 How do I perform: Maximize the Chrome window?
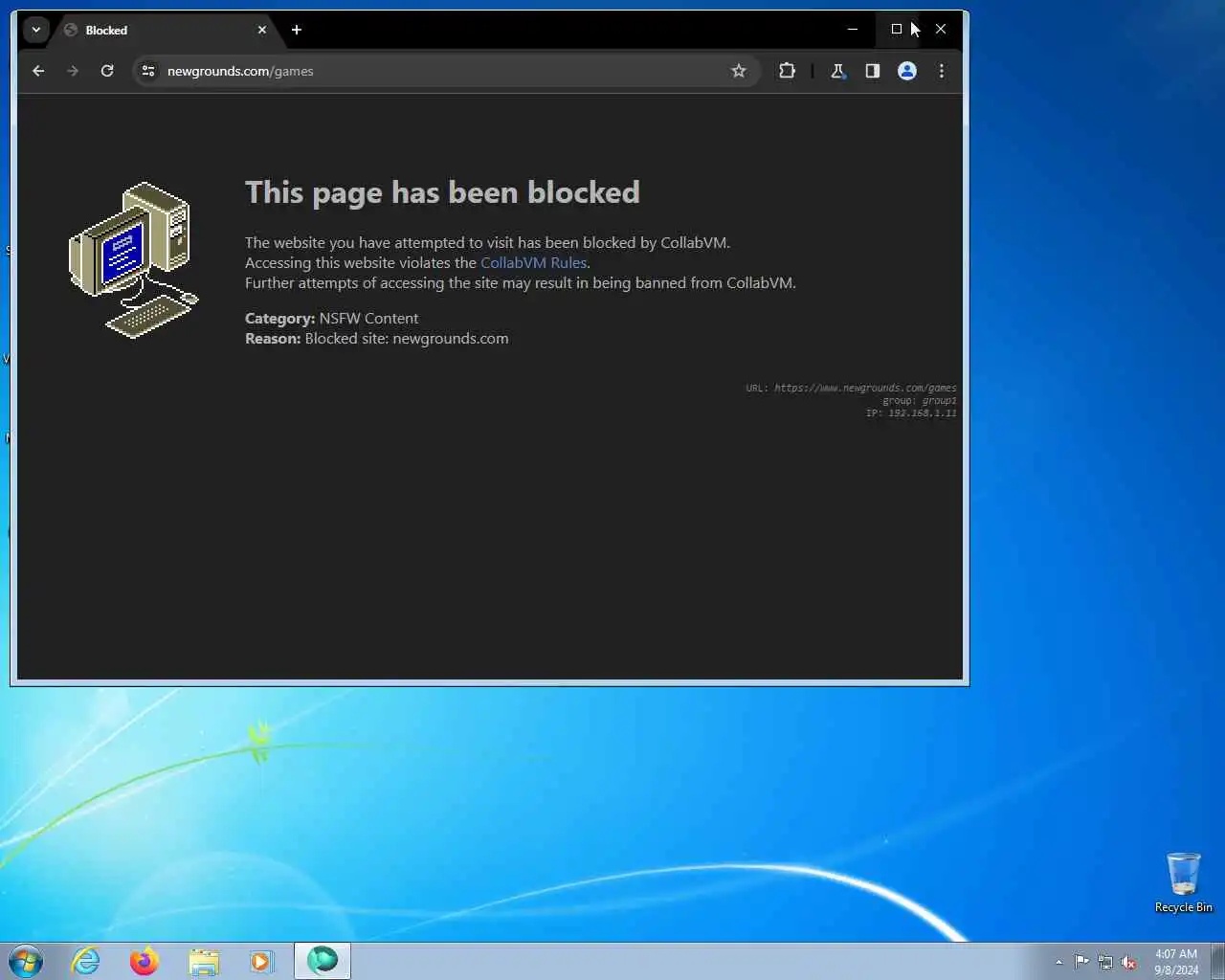897,29
